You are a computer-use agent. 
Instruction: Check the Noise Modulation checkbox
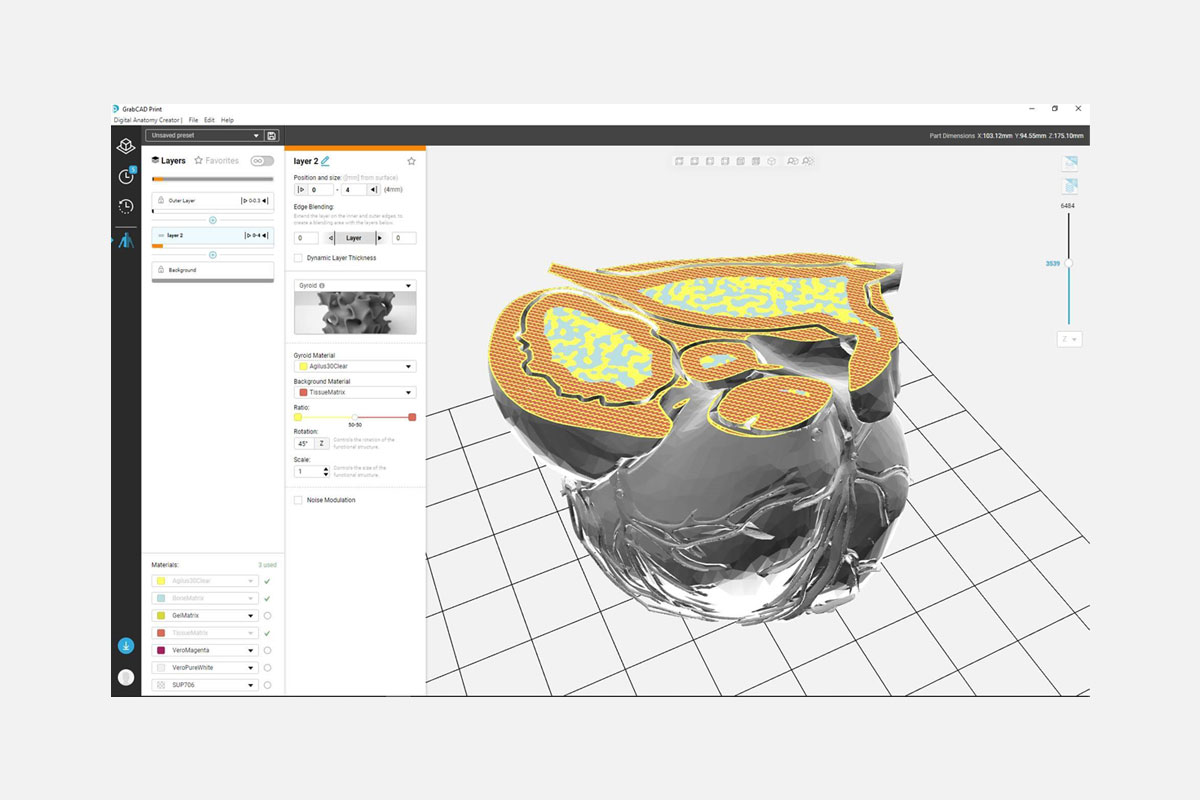298,500
